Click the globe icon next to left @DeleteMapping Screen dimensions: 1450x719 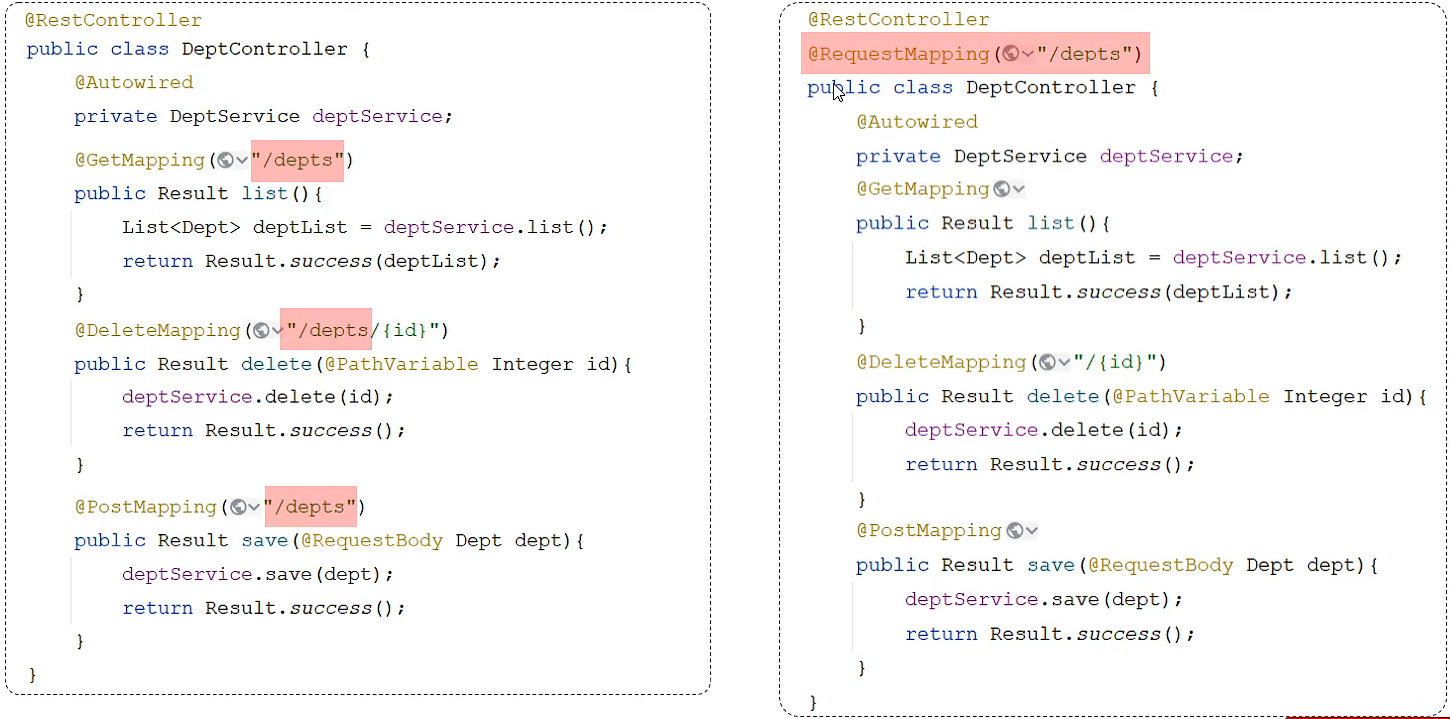tap(259, 330)
